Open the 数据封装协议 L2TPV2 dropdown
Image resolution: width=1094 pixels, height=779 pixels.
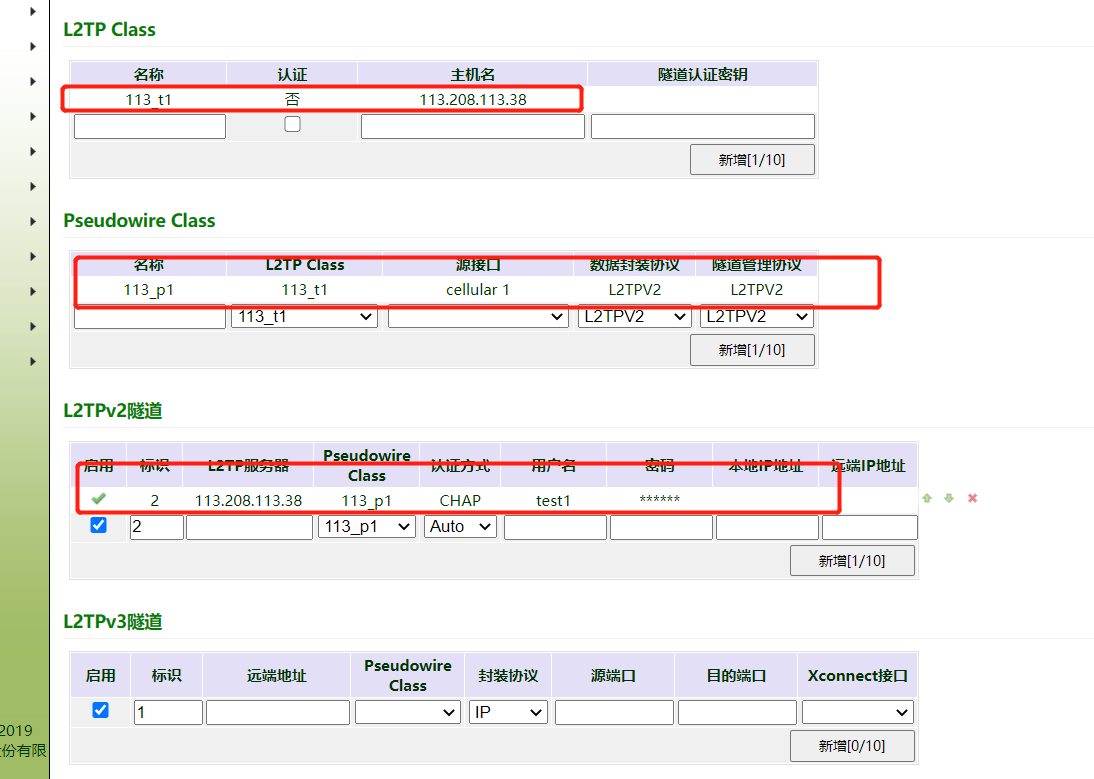pos(635,316)
